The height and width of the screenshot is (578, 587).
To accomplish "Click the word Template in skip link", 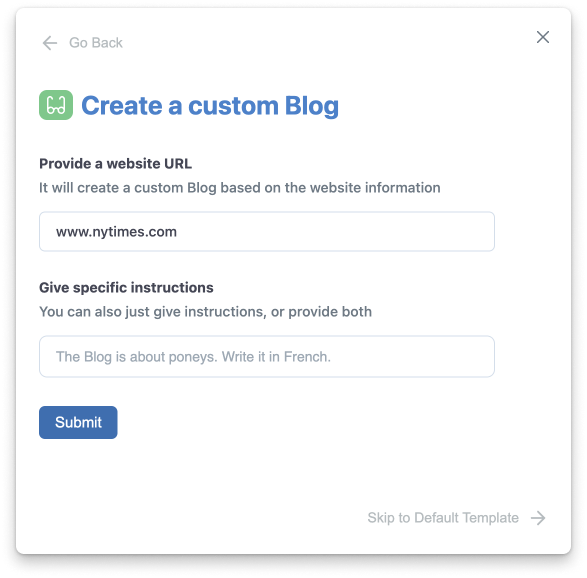I will 491,518.
